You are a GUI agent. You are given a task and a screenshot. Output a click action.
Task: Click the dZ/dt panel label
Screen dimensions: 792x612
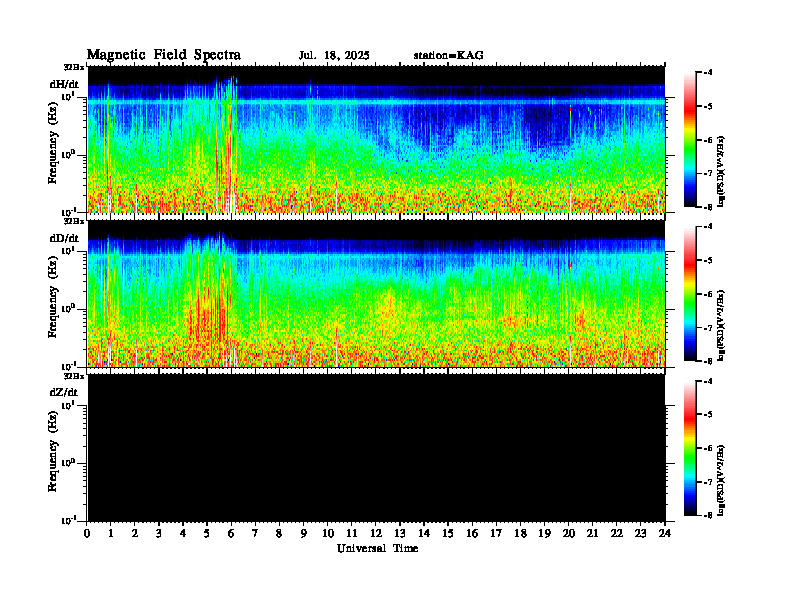click(x=64, y=392)
